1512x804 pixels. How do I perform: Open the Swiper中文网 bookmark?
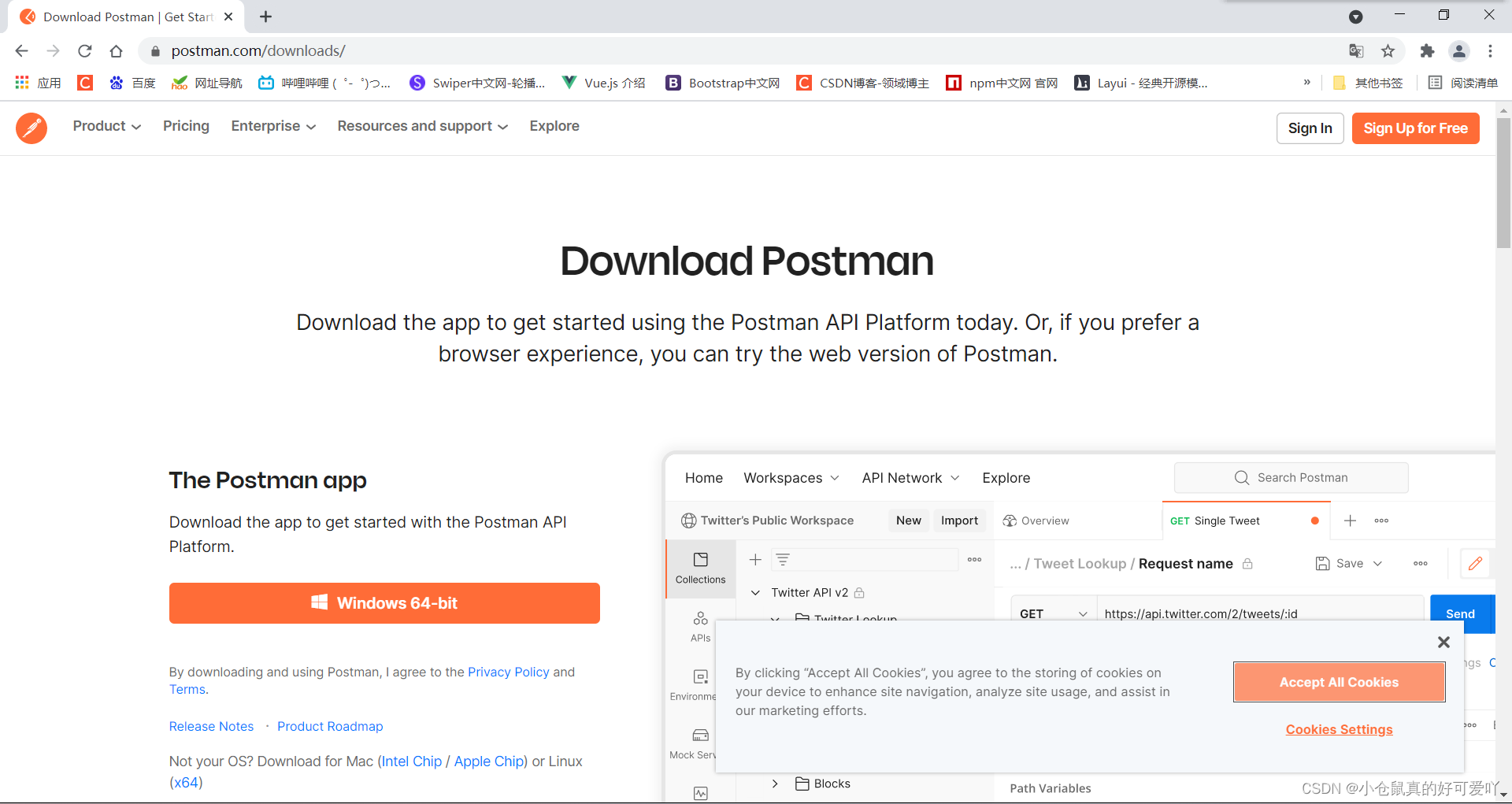[477, 83]
